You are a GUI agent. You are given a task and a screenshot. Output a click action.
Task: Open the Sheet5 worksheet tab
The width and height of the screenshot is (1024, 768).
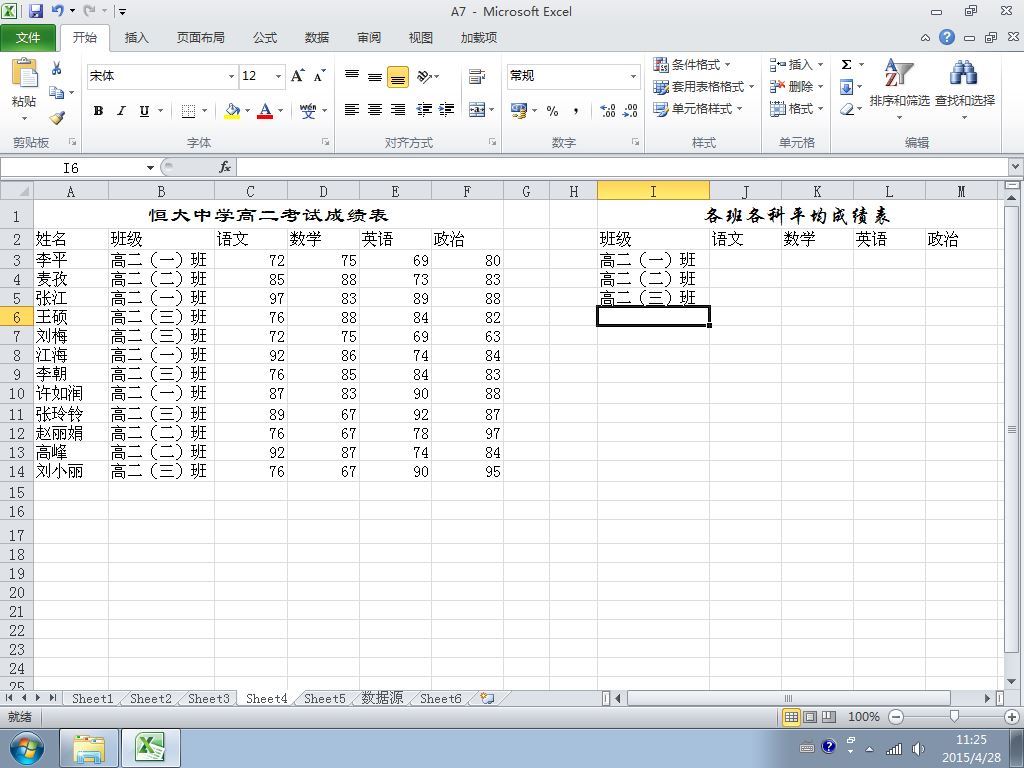coord(325,699)
